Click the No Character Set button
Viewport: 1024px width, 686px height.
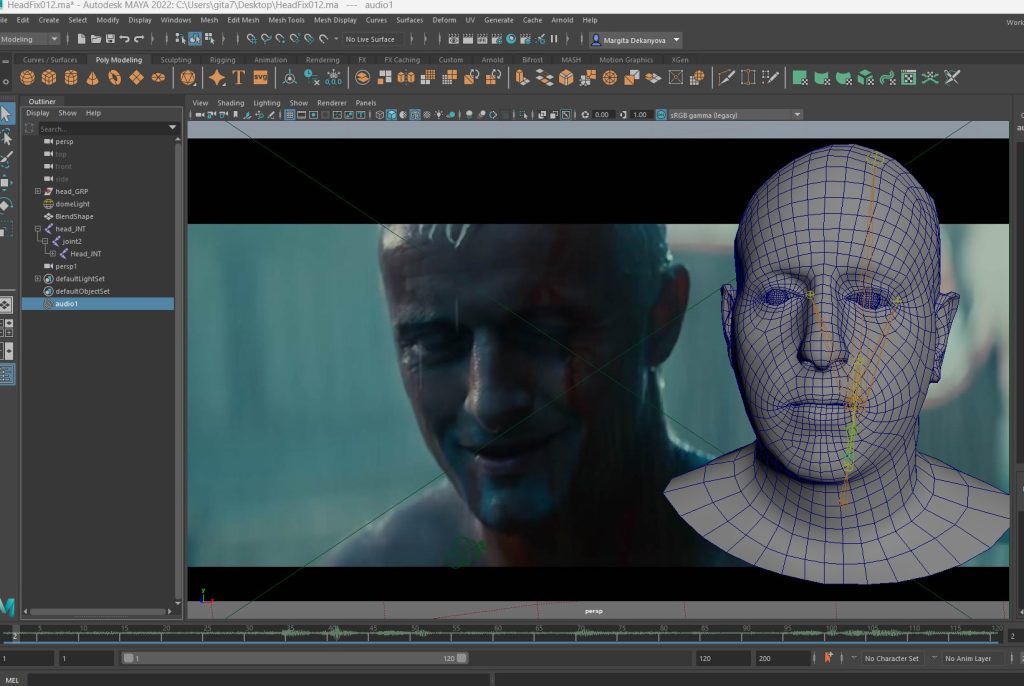pyautogui.click(x=891, y=659)
